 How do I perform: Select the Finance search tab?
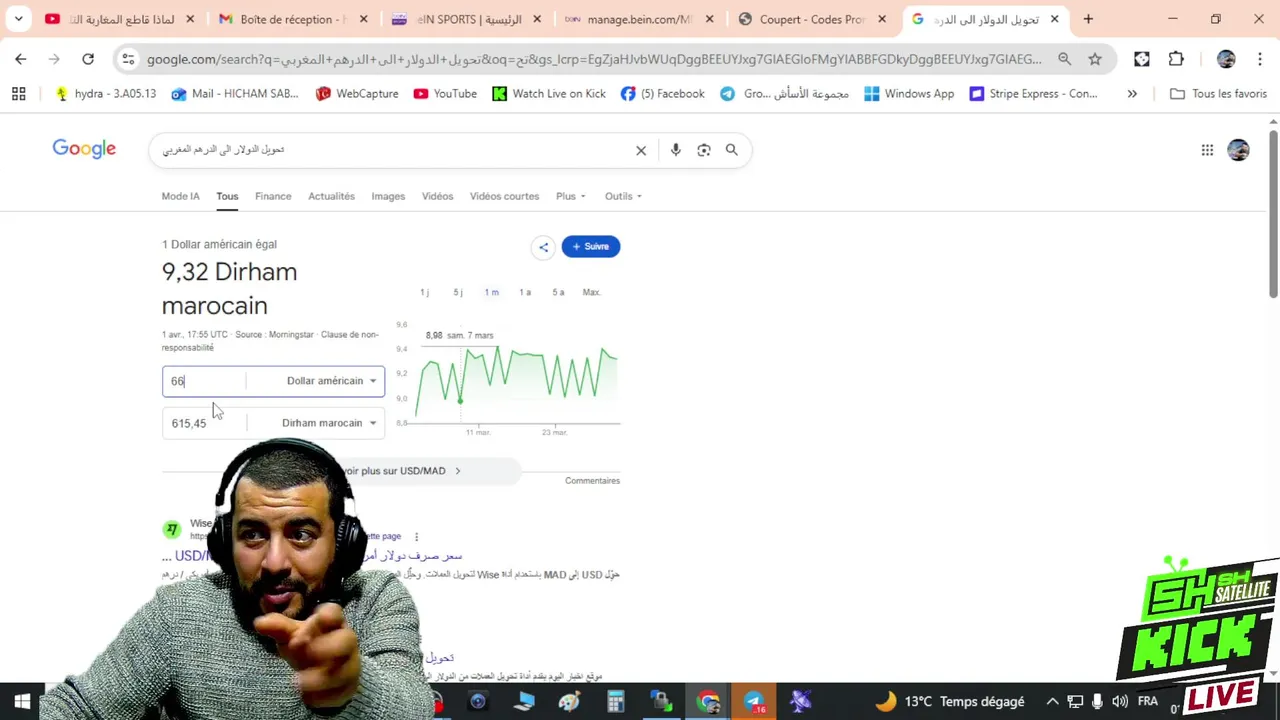click(x=273, y=196)
